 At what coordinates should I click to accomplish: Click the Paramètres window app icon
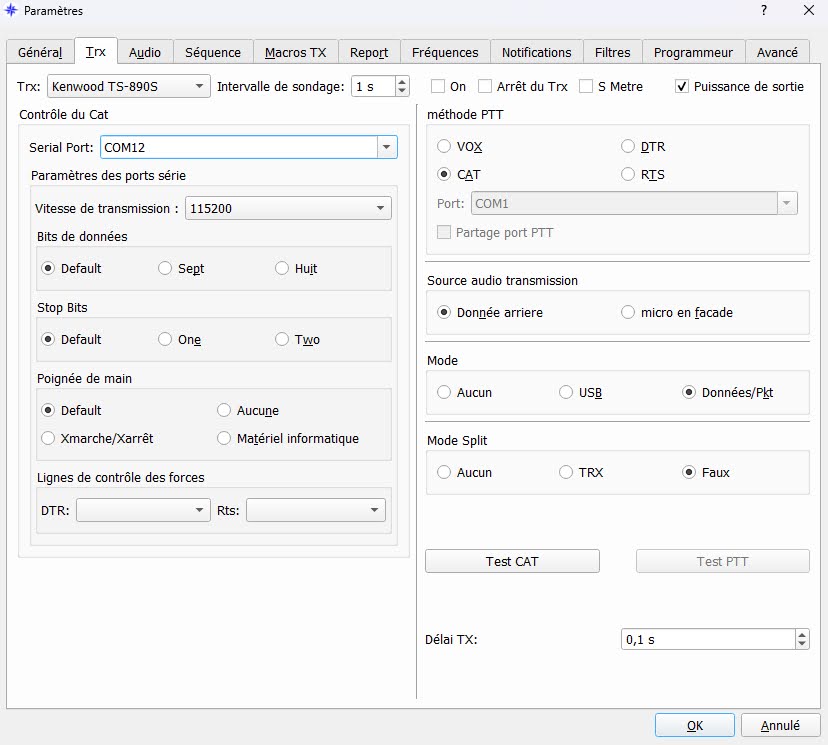coord(11,10)
